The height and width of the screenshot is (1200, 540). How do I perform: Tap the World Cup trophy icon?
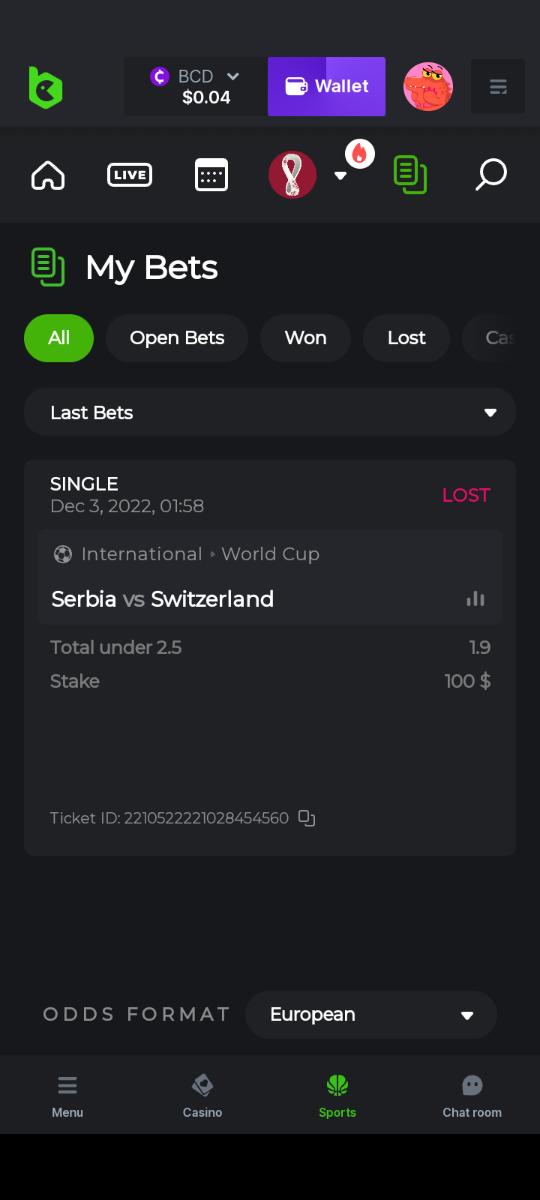(292, 175)
